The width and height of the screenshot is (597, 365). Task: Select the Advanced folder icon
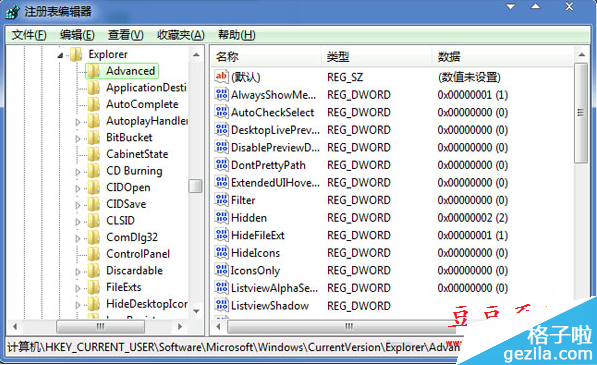tap(94, 71)
